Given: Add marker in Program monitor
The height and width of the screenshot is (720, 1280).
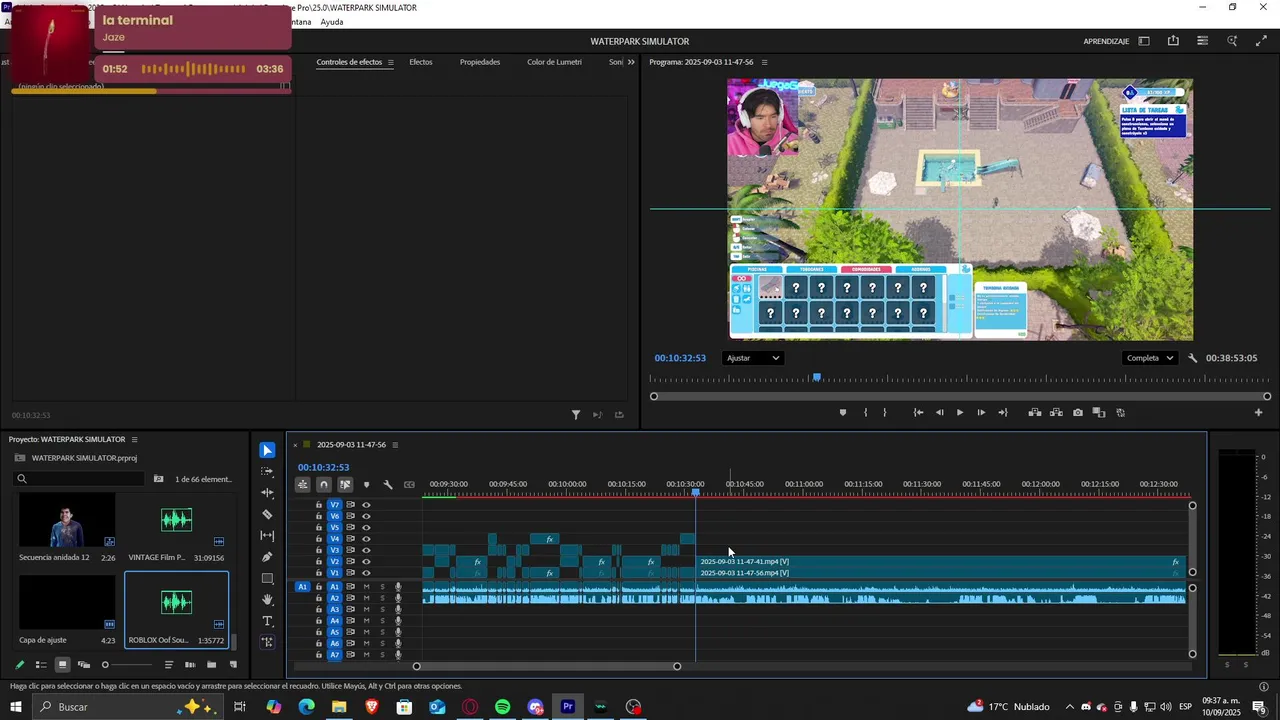Looking at the screenshot, I should pos(842,412).
